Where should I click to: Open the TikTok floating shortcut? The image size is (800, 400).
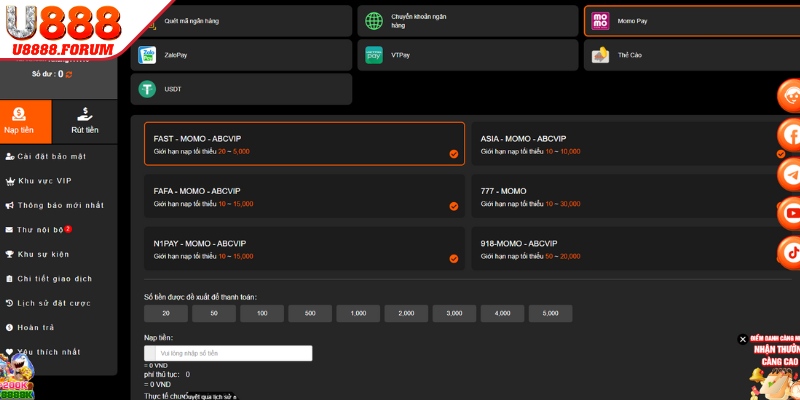point(790,253)
